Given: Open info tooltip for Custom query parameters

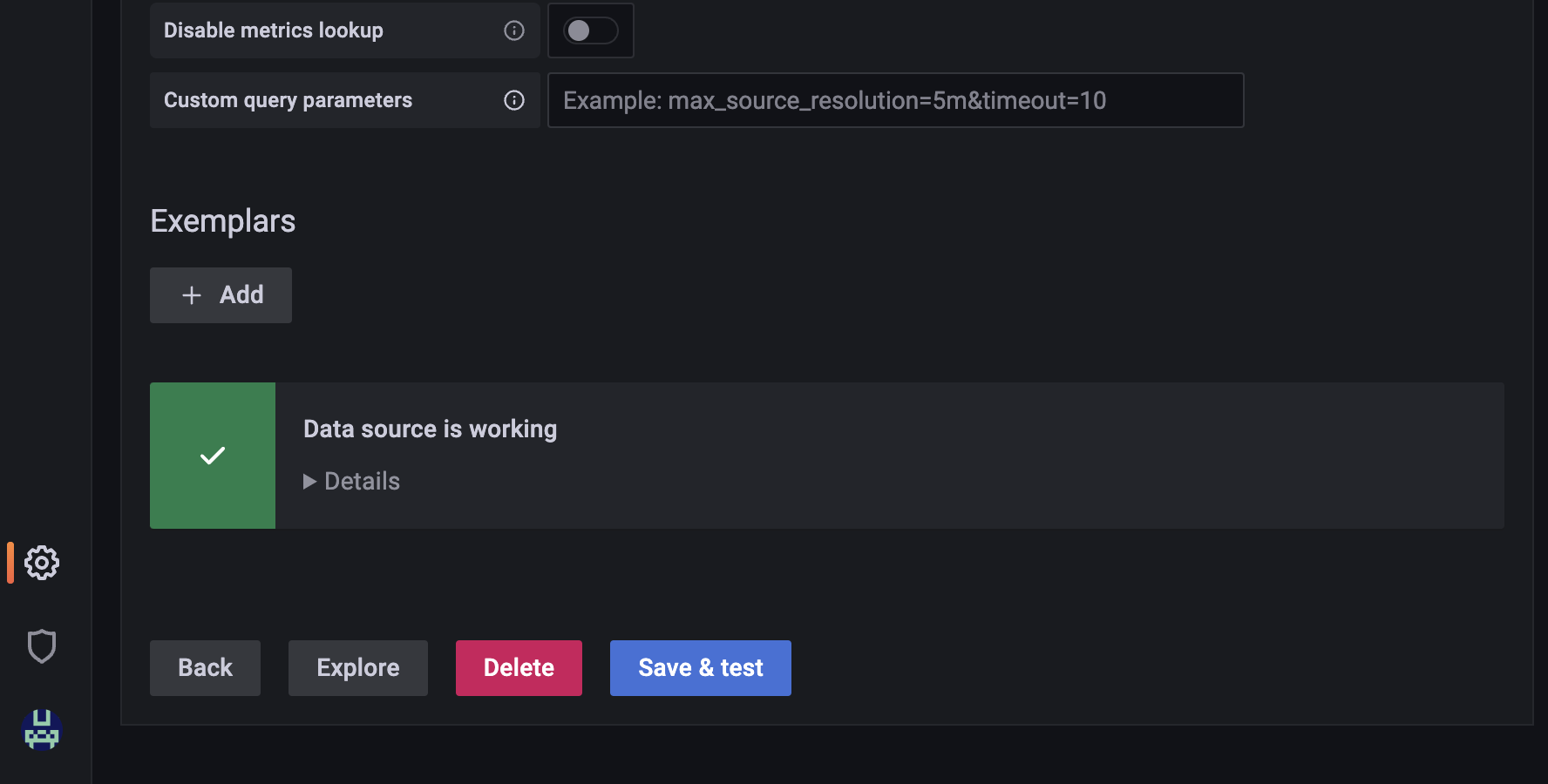Looking at the screenshot, I should pos(513,100).
